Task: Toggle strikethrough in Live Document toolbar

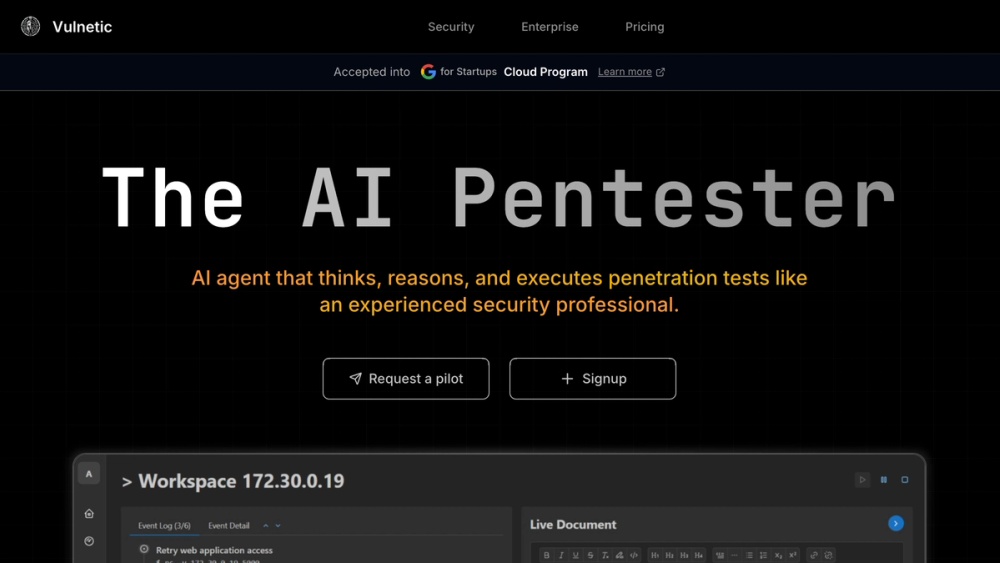Action: (x=591, y=555)
